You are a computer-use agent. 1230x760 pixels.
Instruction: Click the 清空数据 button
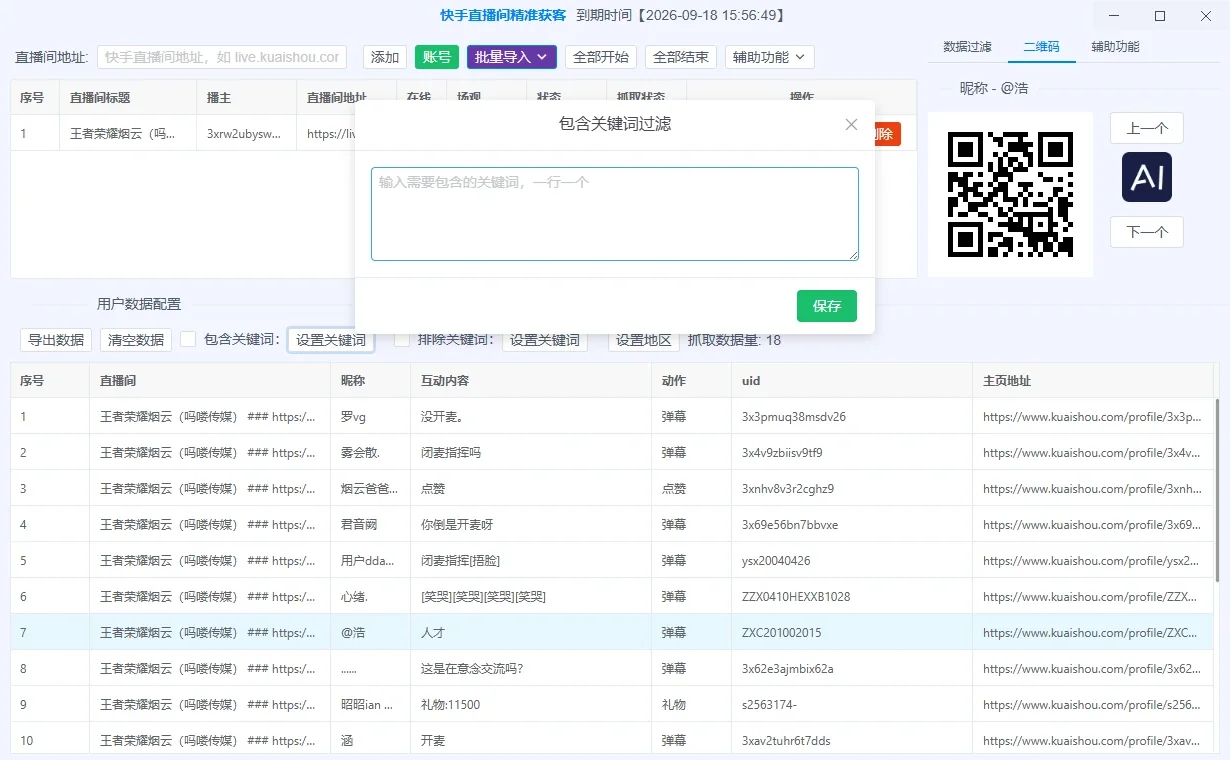[136, 340]
